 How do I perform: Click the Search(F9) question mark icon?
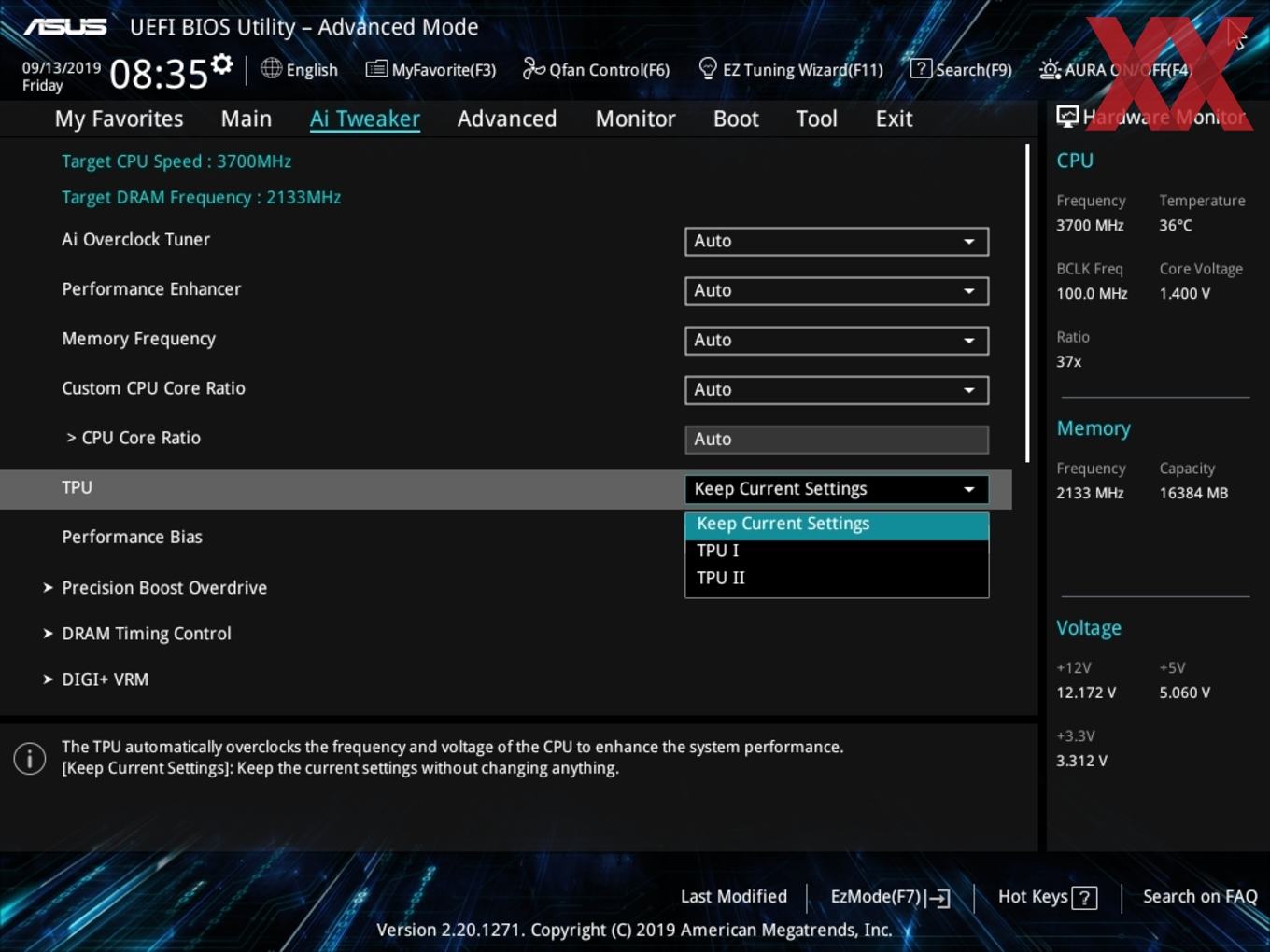click(x=921, y=68)
